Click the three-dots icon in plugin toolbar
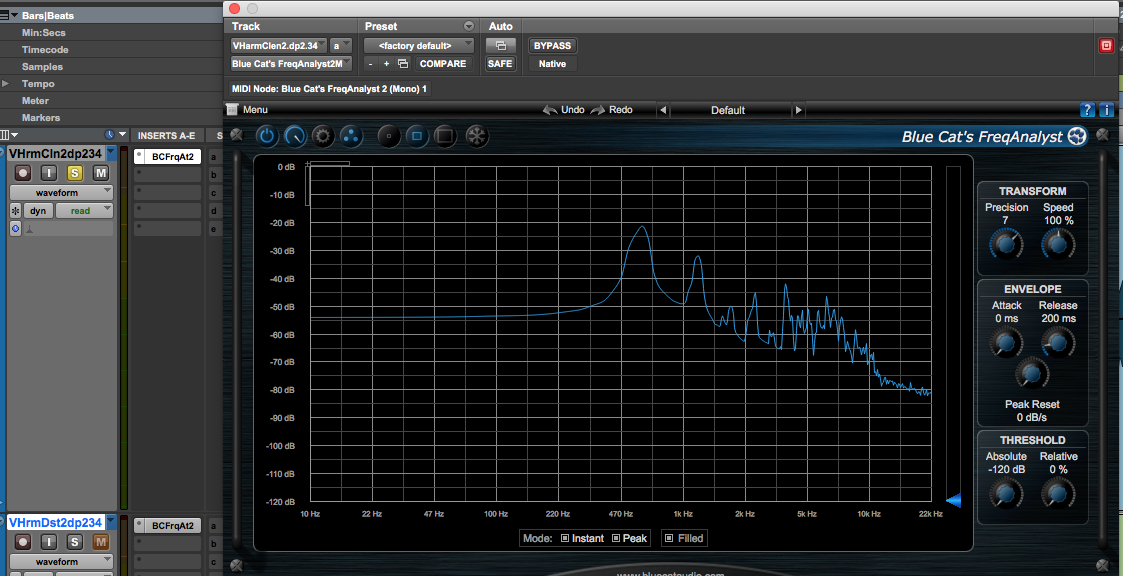Viewport: 1123px width, 576px height. (x=351, y=136)
